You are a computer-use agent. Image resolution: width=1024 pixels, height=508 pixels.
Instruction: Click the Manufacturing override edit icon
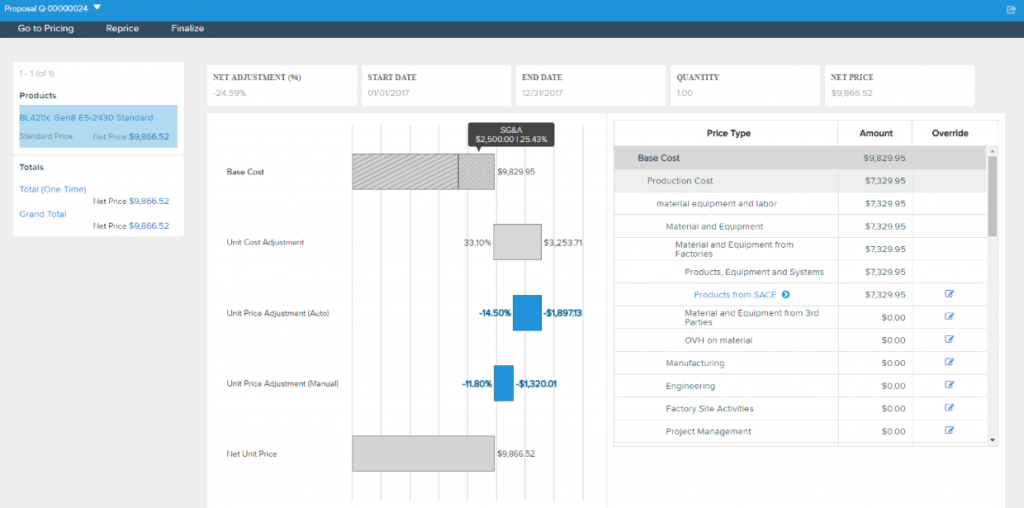pyautogui.click(x=950, y=362)
